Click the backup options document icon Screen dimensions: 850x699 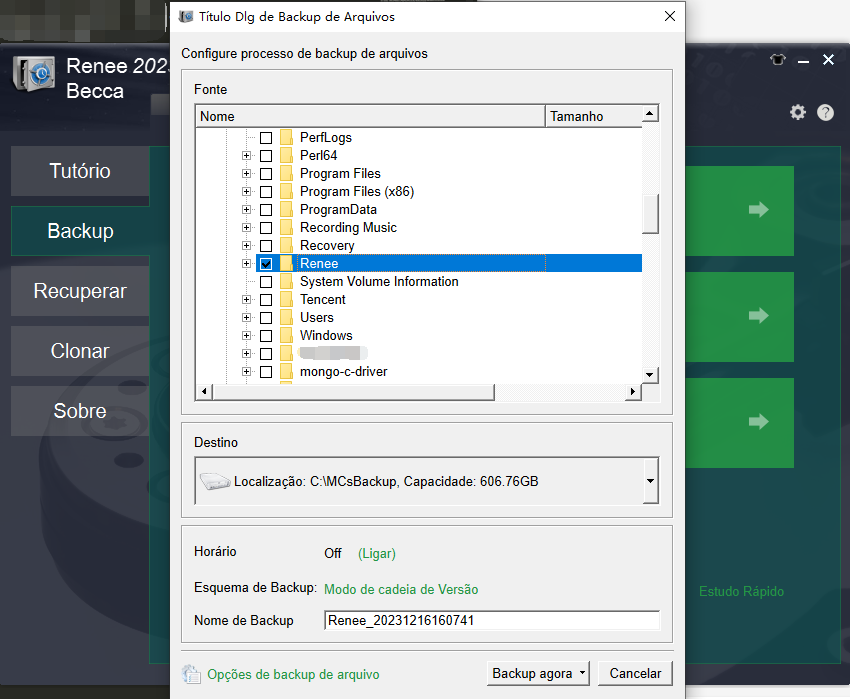coord(191,674)
